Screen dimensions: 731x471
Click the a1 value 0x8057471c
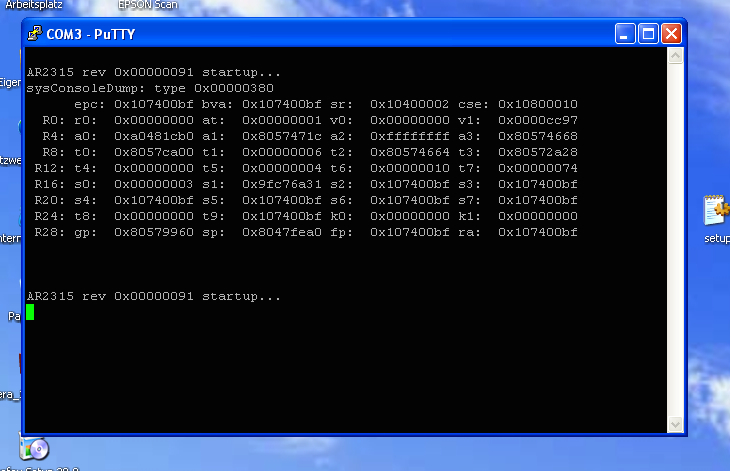282,136
